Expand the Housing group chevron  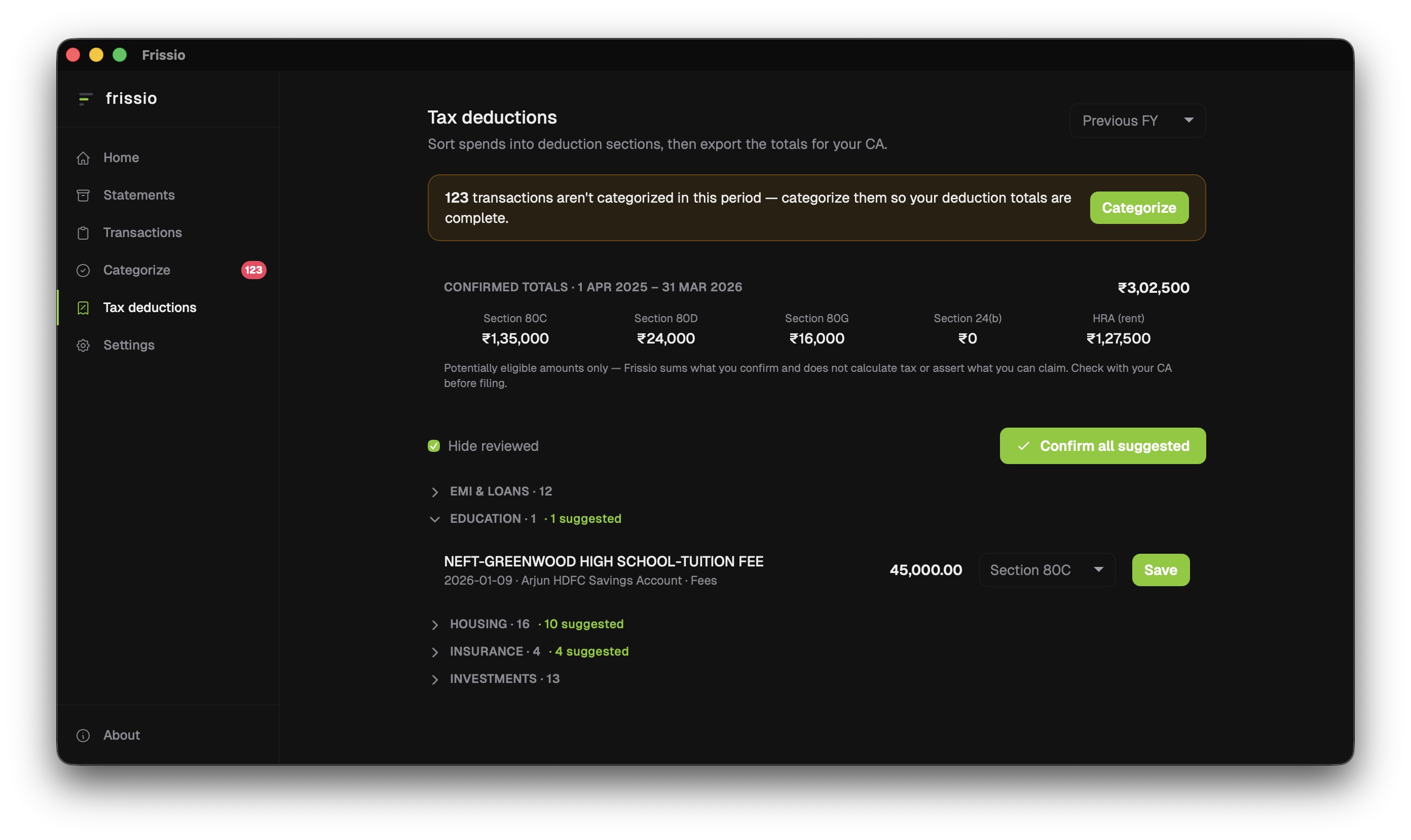point(435,624)
